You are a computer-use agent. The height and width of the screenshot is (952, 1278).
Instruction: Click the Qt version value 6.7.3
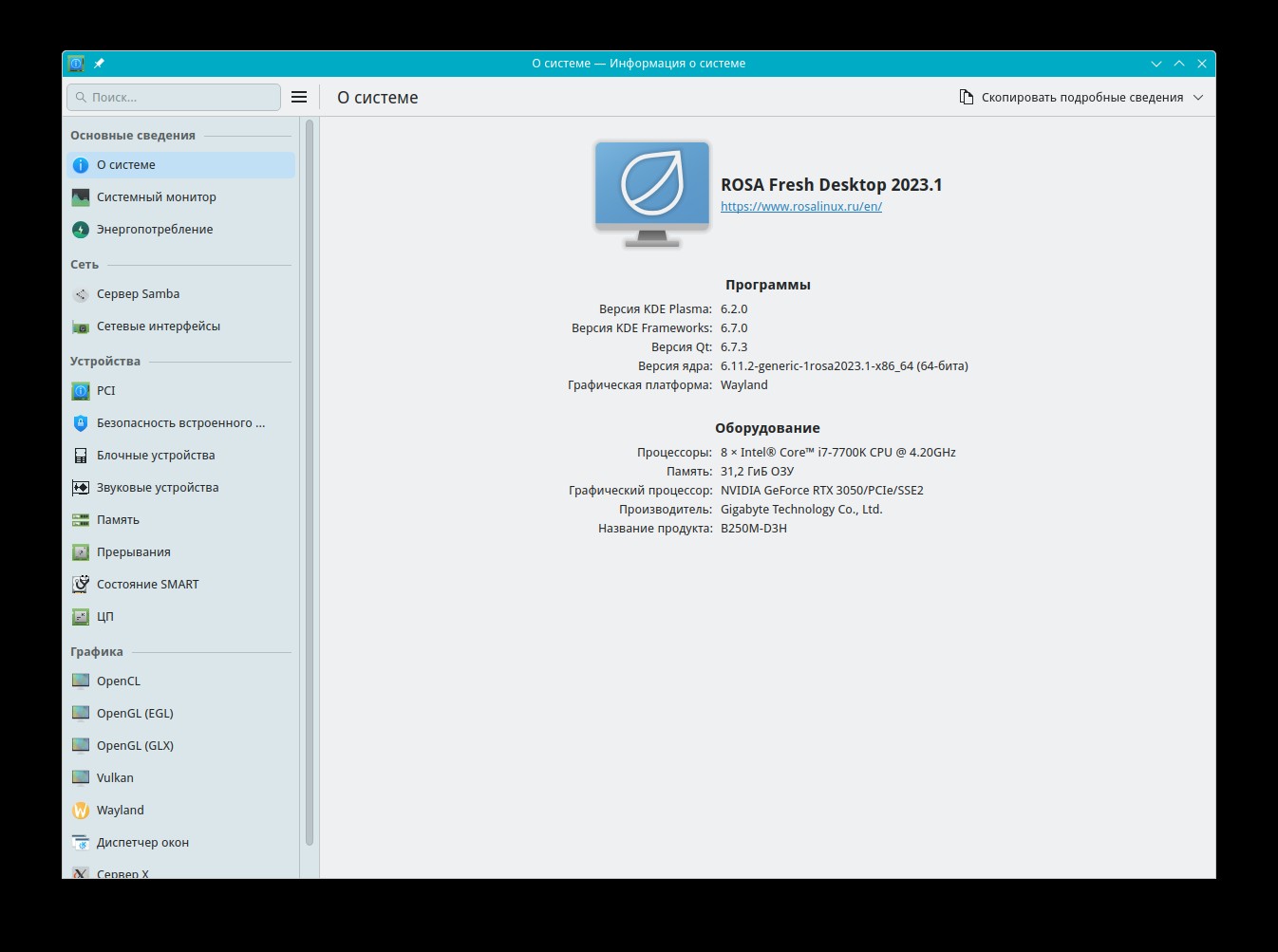[734, 347]
